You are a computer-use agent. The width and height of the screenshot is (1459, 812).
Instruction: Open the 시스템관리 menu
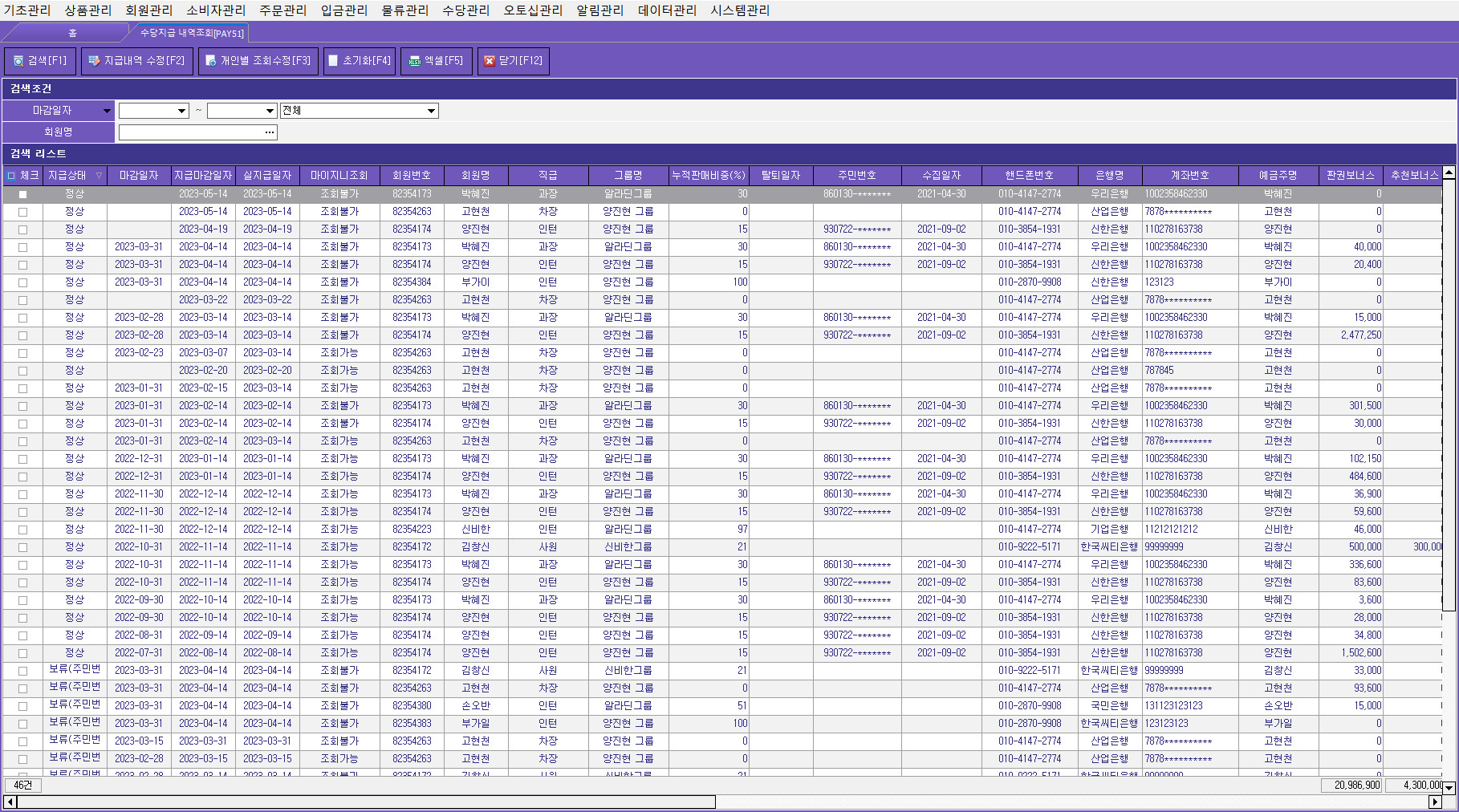[740, 10]
